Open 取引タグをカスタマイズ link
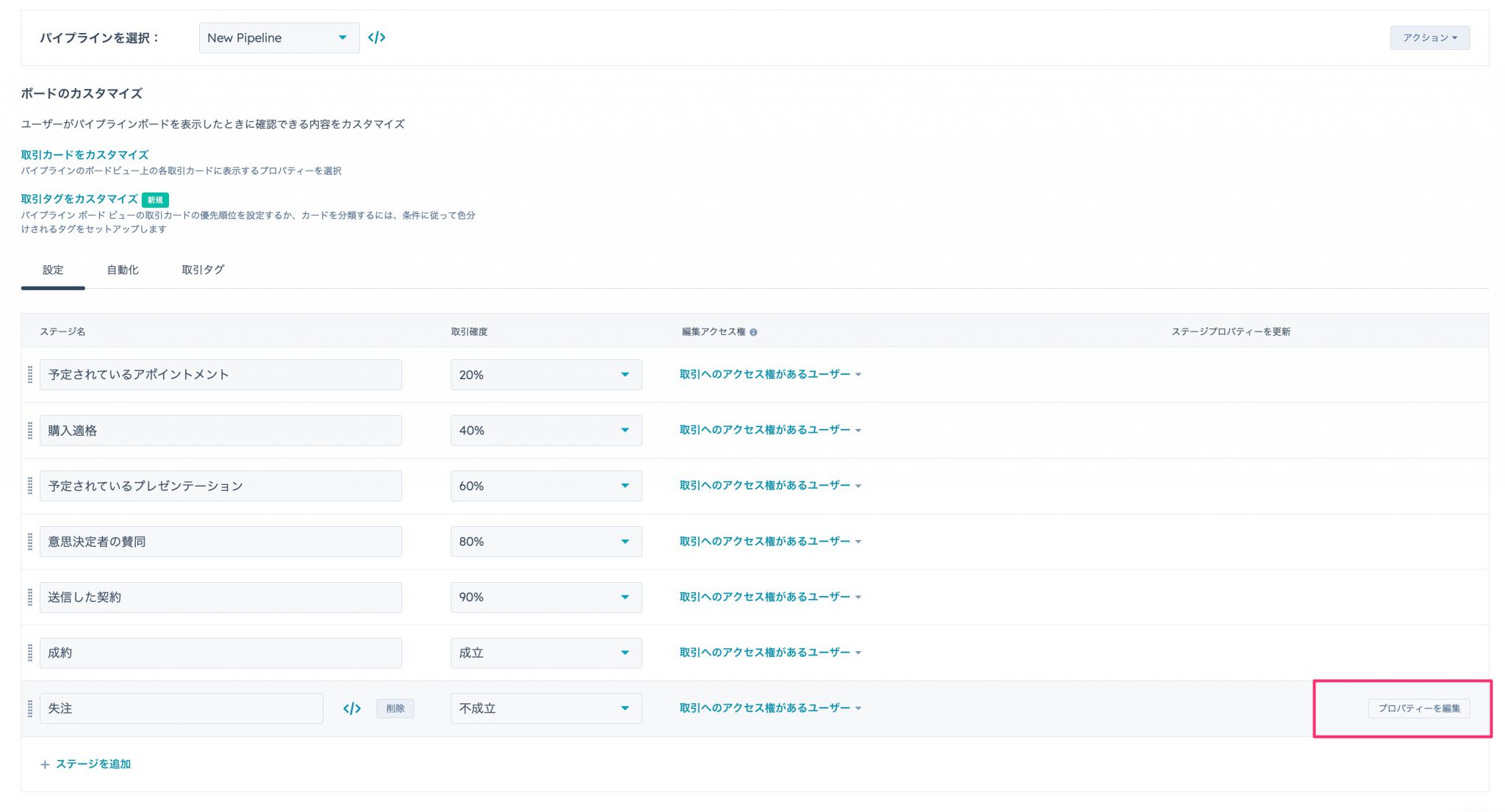The image size is (1505, 812). (79, 199)
